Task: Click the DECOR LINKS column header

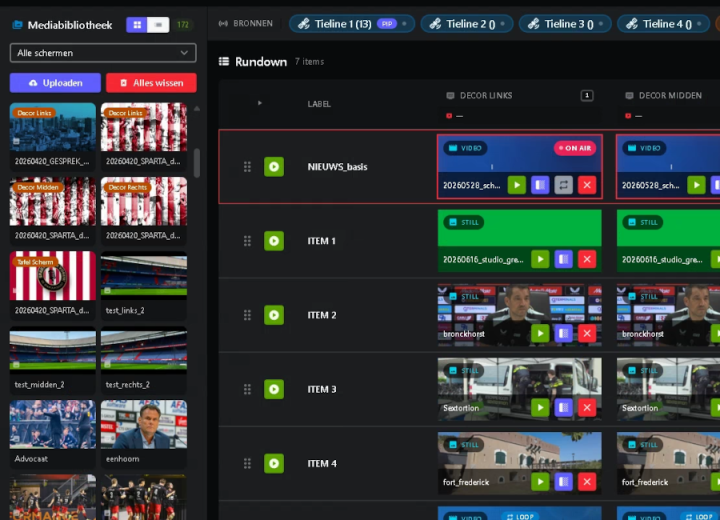Action: tap(486, 96)
